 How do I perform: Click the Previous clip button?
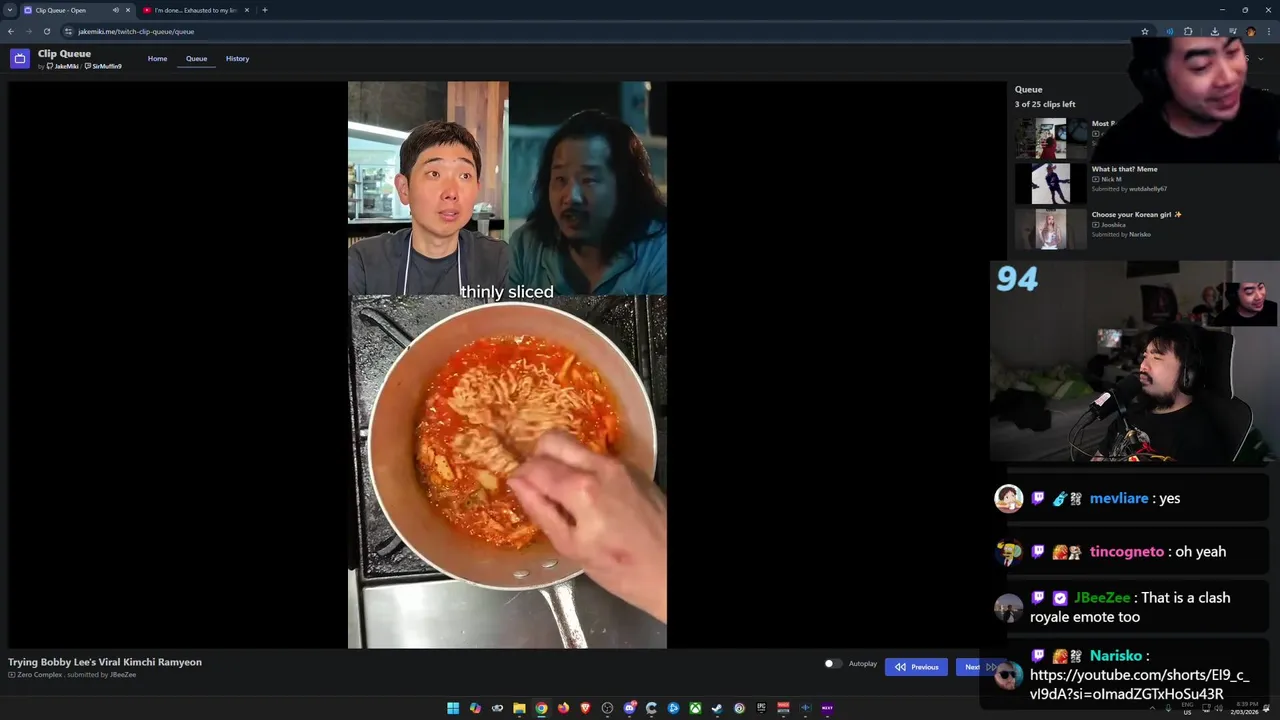pyautogui.click(x=916, y=667)
